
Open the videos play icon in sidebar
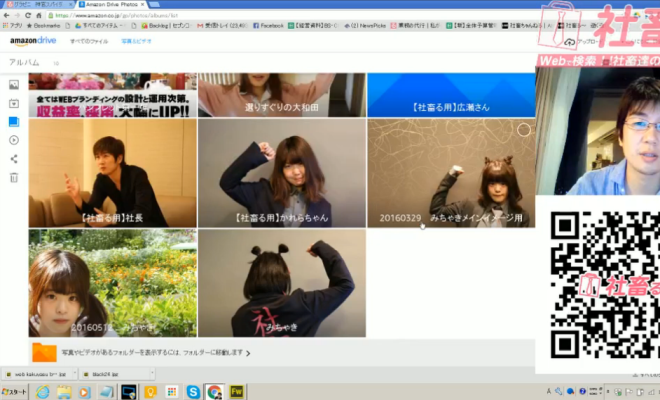coord(14,140)
